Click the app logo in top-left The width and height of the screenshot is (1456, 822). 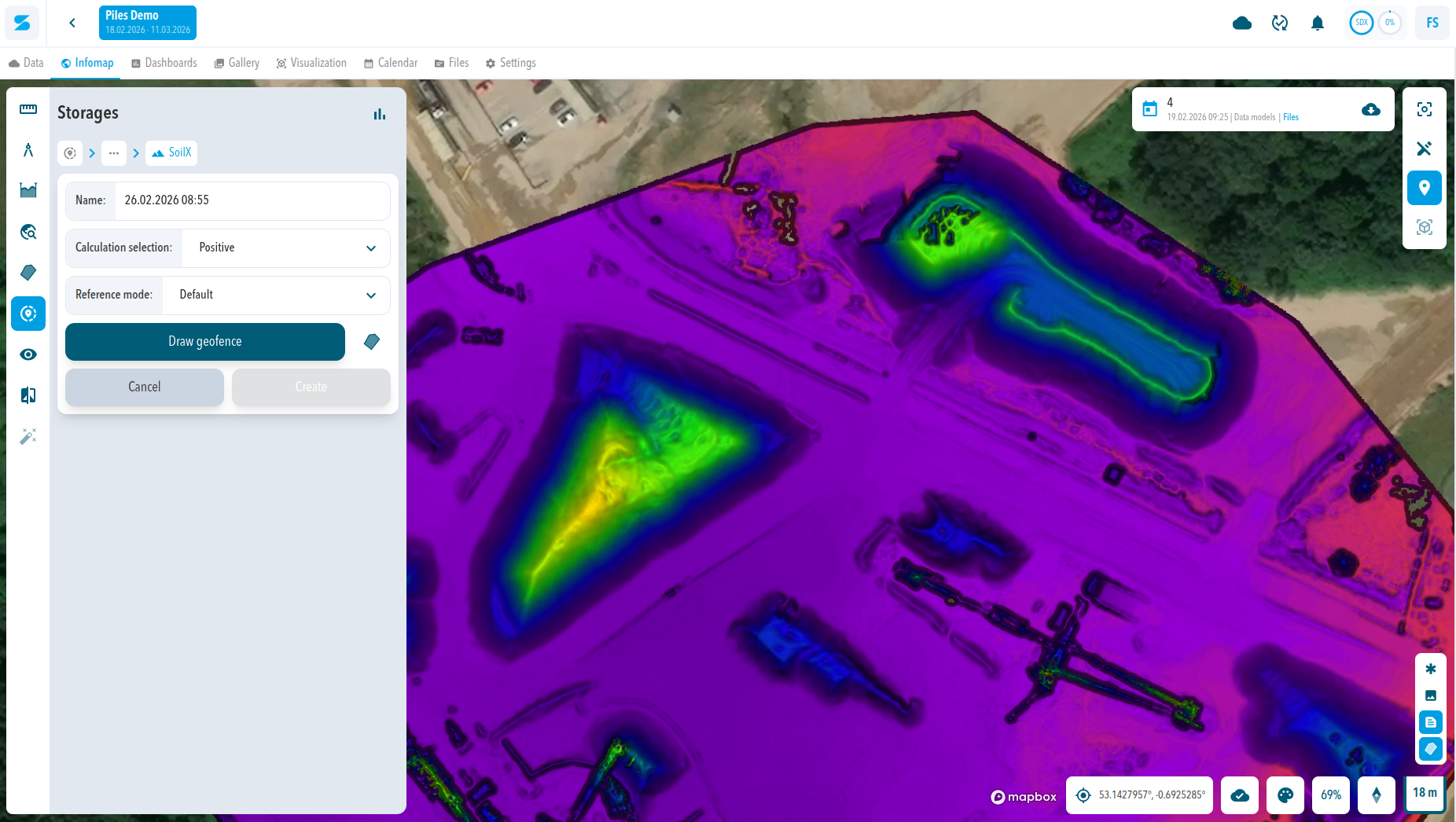click(22, 23)
